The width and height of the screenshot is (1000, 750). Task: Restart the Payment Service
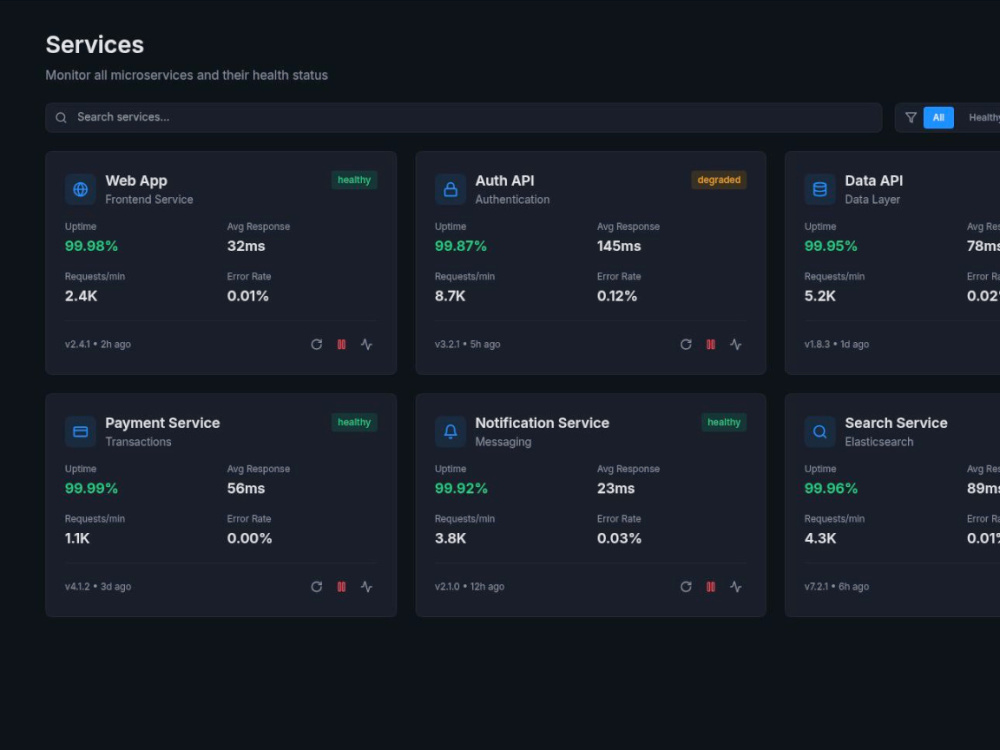click(x=316, y=587)
